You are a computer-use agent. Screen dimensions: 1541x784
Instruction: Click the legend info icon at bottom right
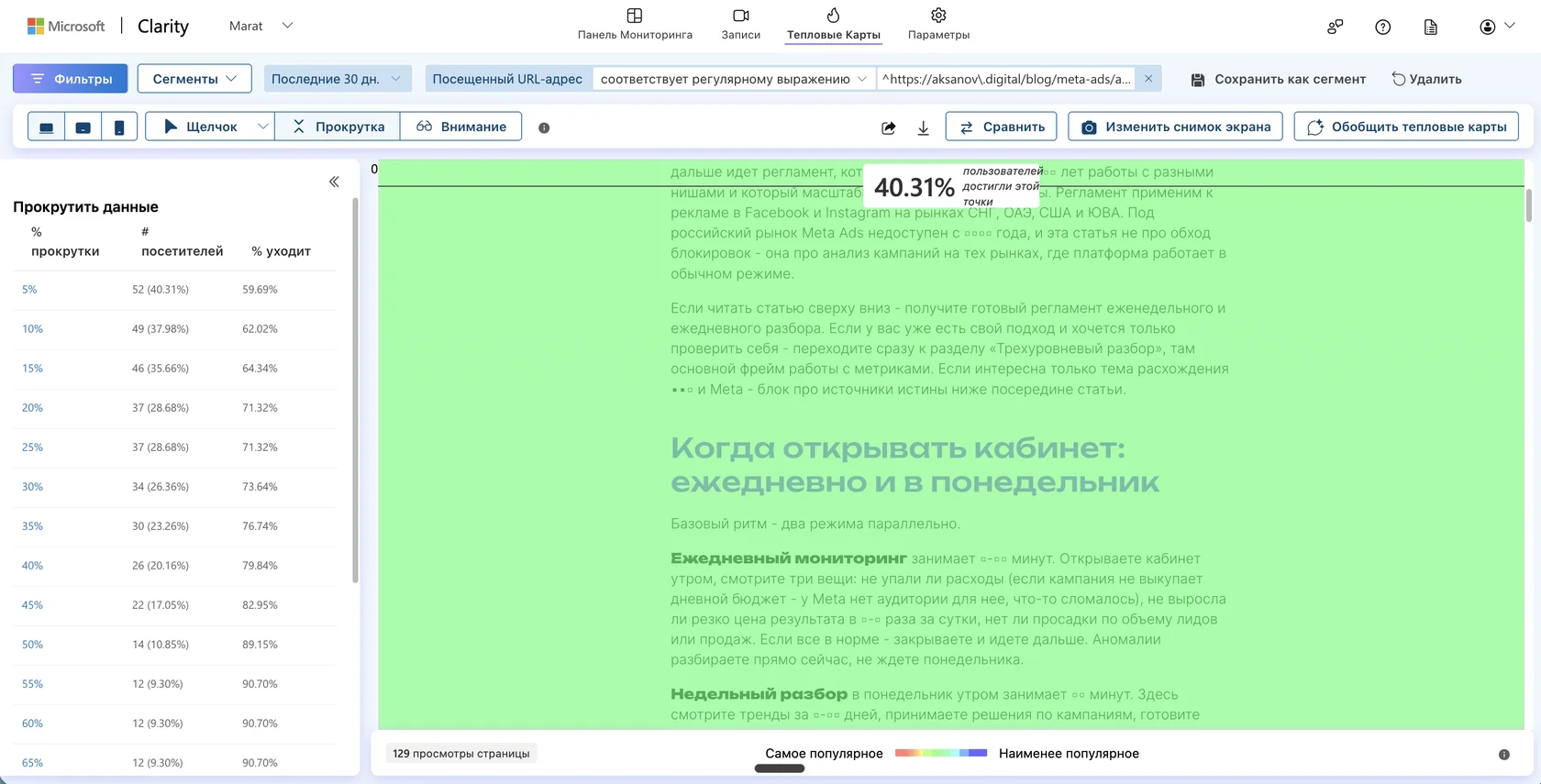pyautogui.click(x=1503, y=755)
